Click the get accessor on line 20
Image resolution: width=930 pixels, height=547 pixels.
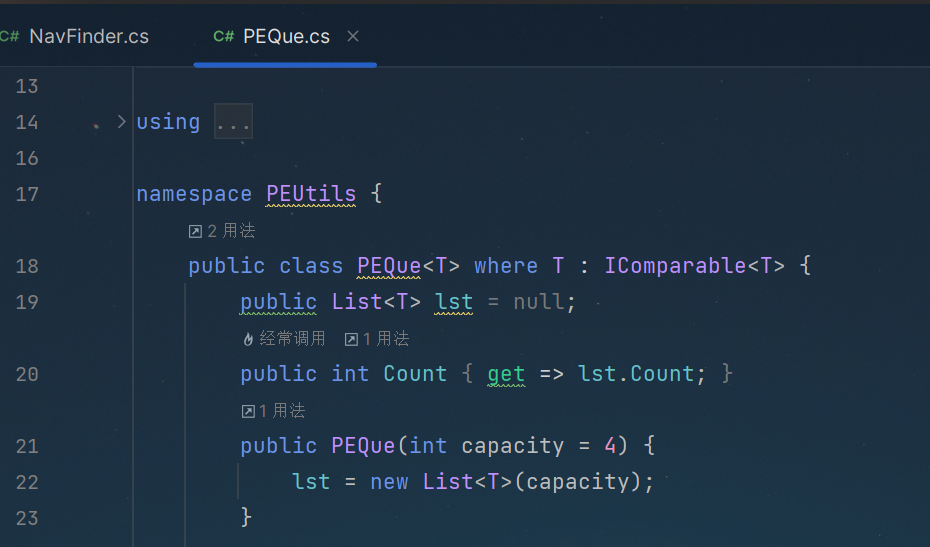(506, 374)
